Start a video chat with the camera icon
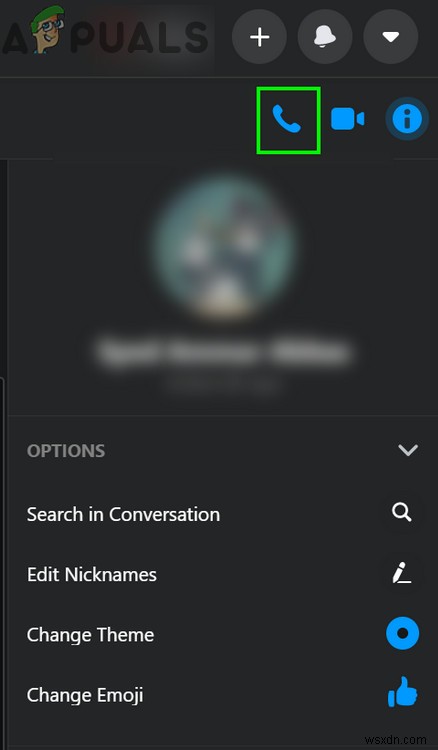Screen dimensions: 438x750 click(348, 119)
